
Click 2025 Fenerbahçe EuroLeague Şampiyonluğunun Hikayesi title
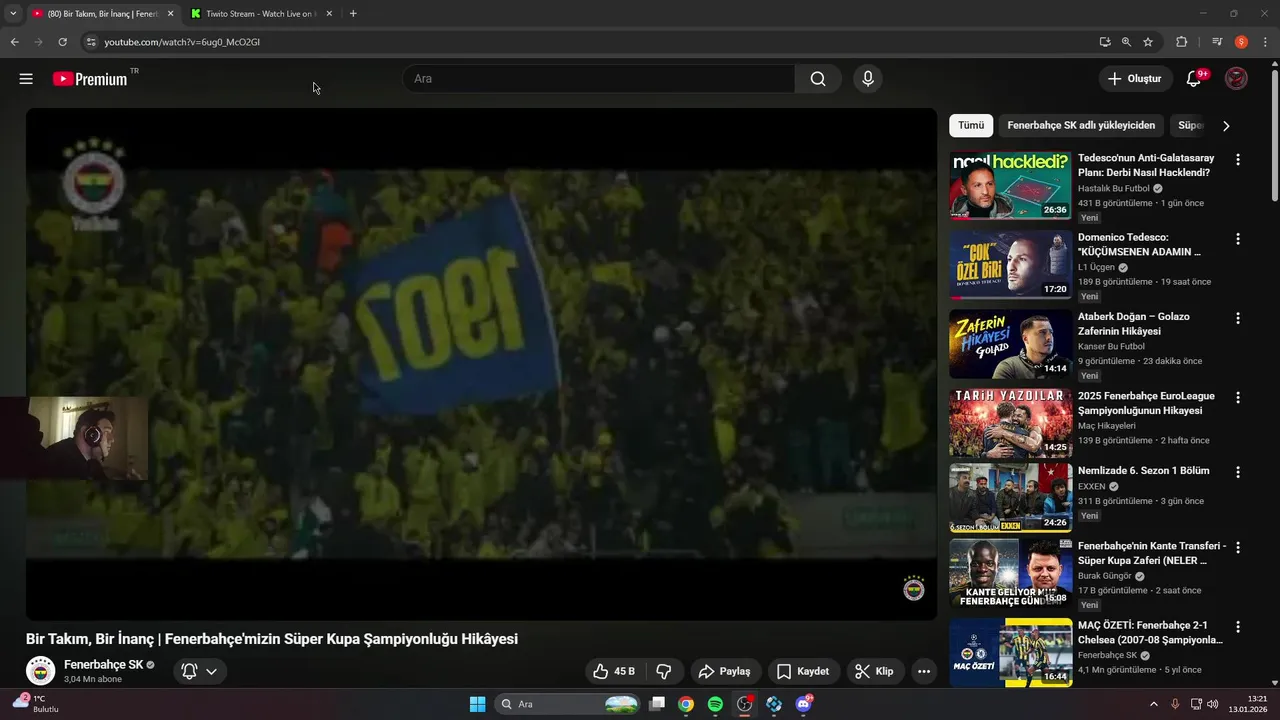pos(1146,403)
